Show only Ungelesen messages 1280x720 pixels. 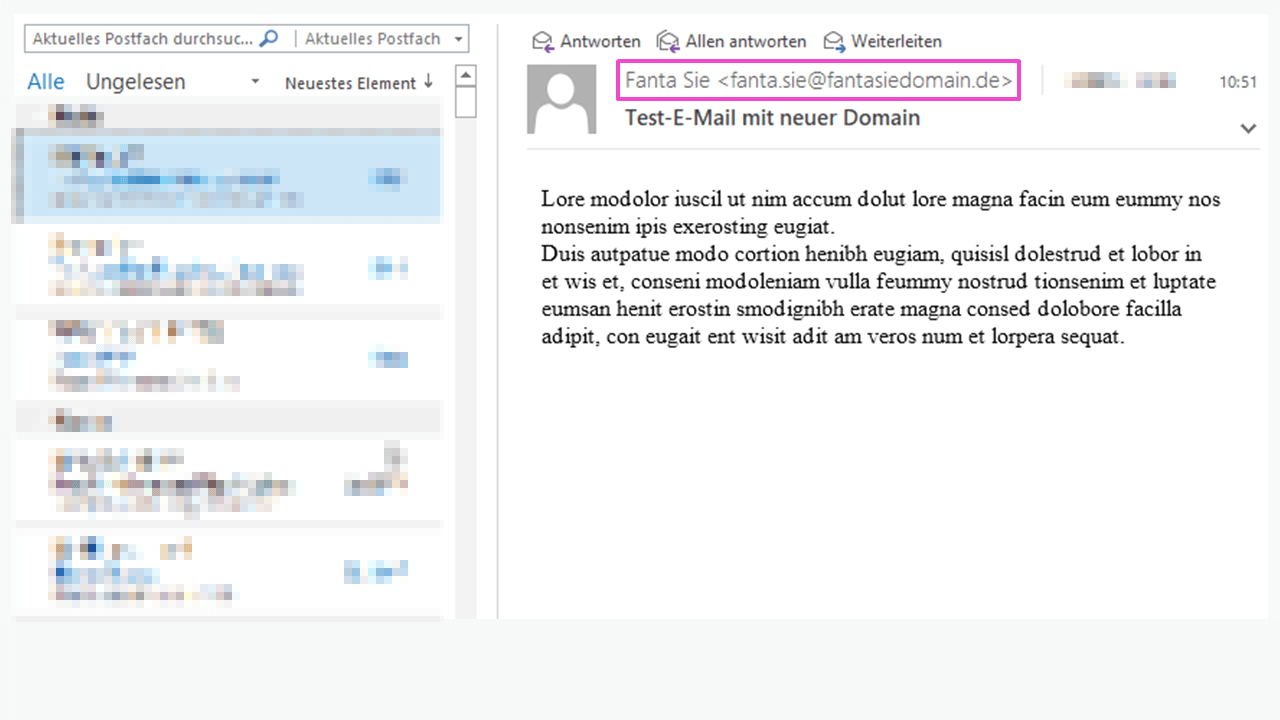[x=136, y=82]
